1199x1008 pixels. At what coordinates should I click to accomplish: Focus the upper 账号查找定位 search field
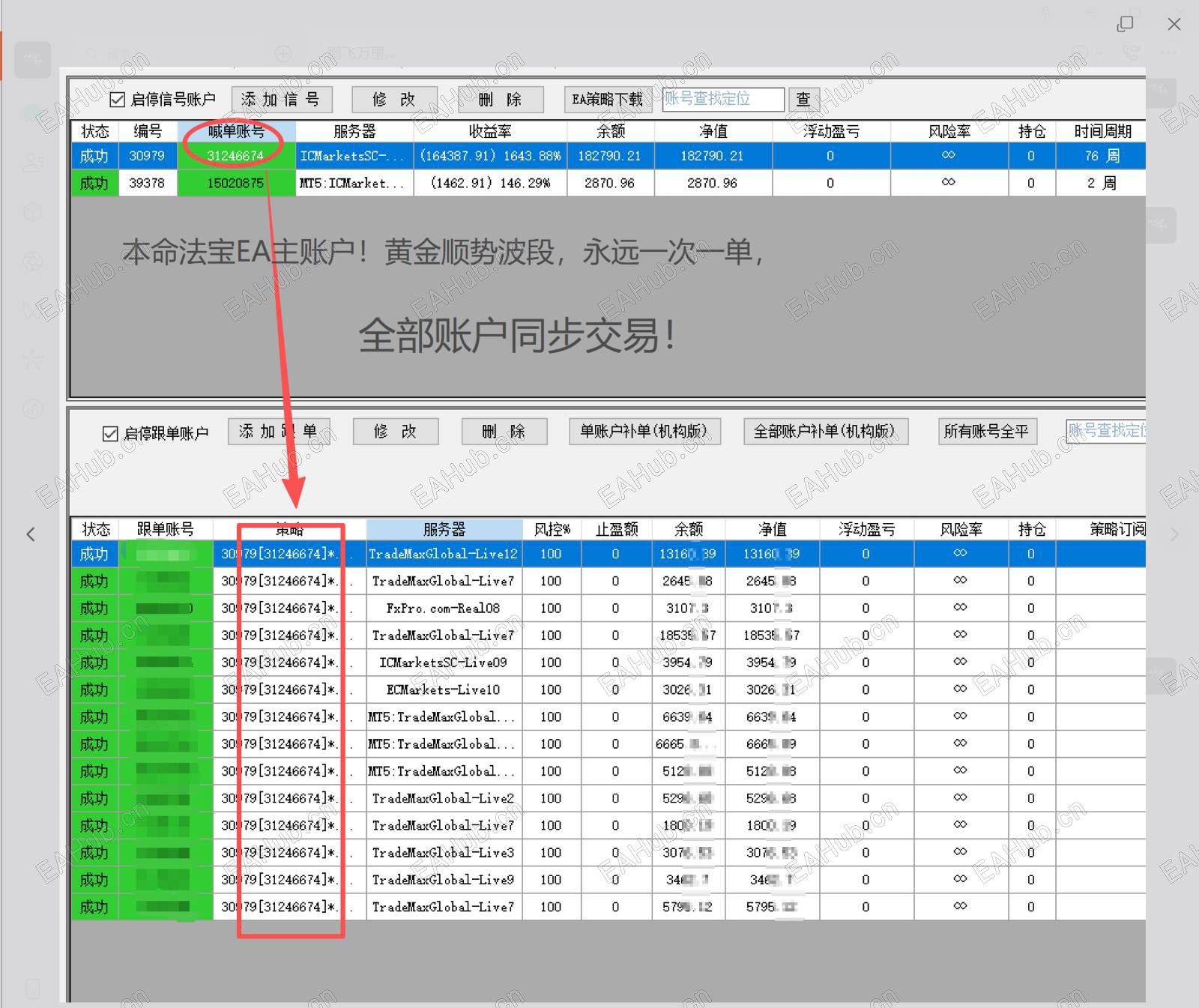coord(723,99)
